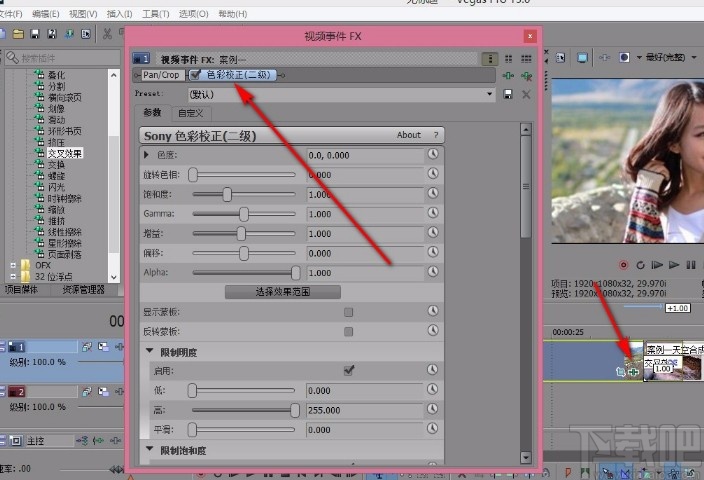Open the plug-in chain button in the FX dialog
The image size is (704, 480).
508,76
